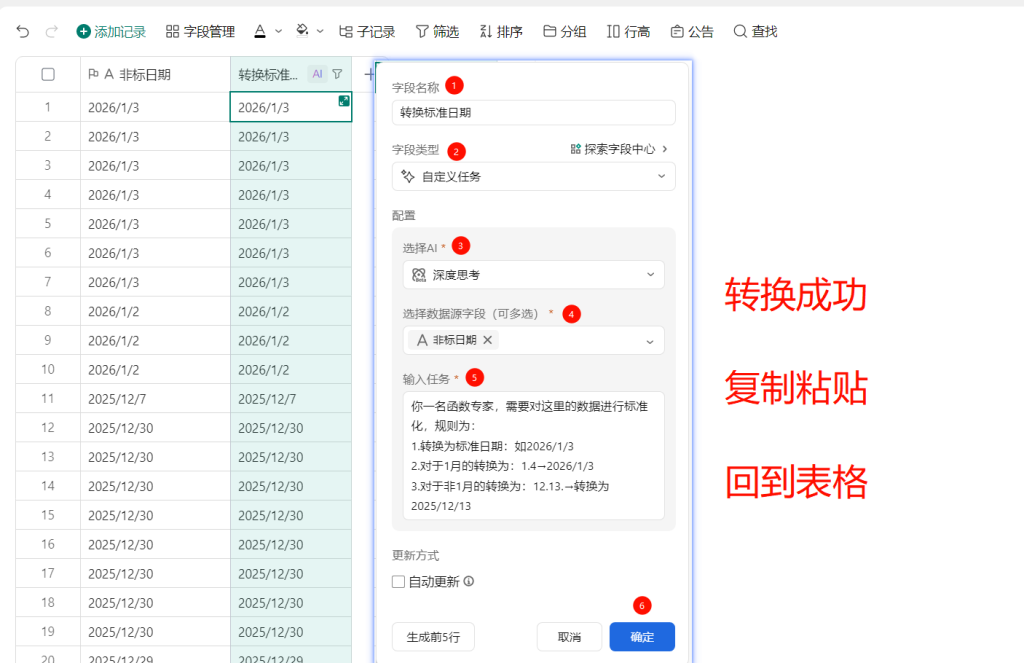Click 非标日期 cell in row 8
Screen dimensions: 1024x663
pyautogui.click(x=155, y=311)
